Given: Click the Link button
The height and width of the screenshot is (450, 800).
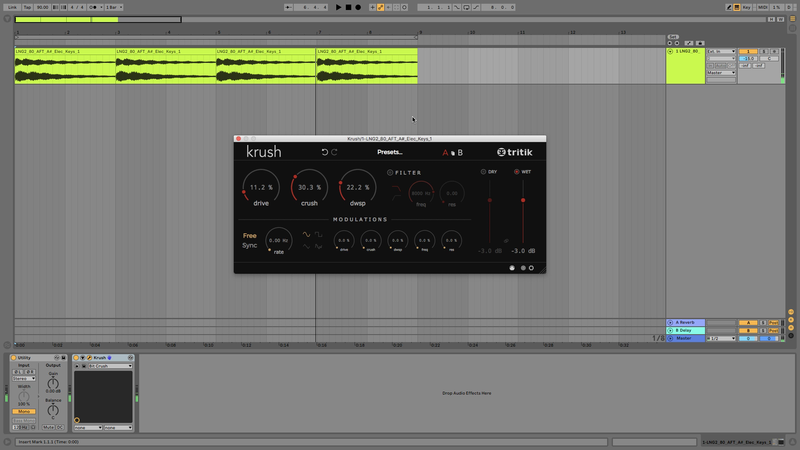Looking at the screenshot, I should pyautogui.click(x=12, y=7).
